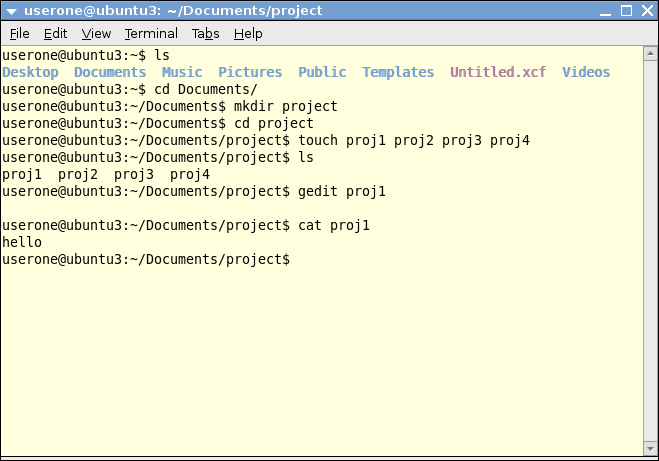Screen dimensions: 659x461
Task: Open the Help menu
Action: pyautogui.click(x=248, y=34)
